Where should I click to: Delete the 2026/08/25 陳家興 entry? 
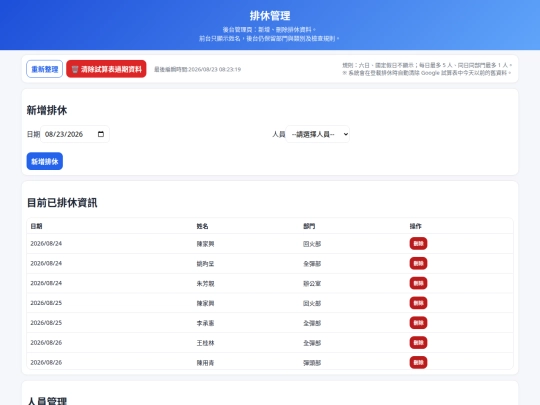(x=418, y=303)
